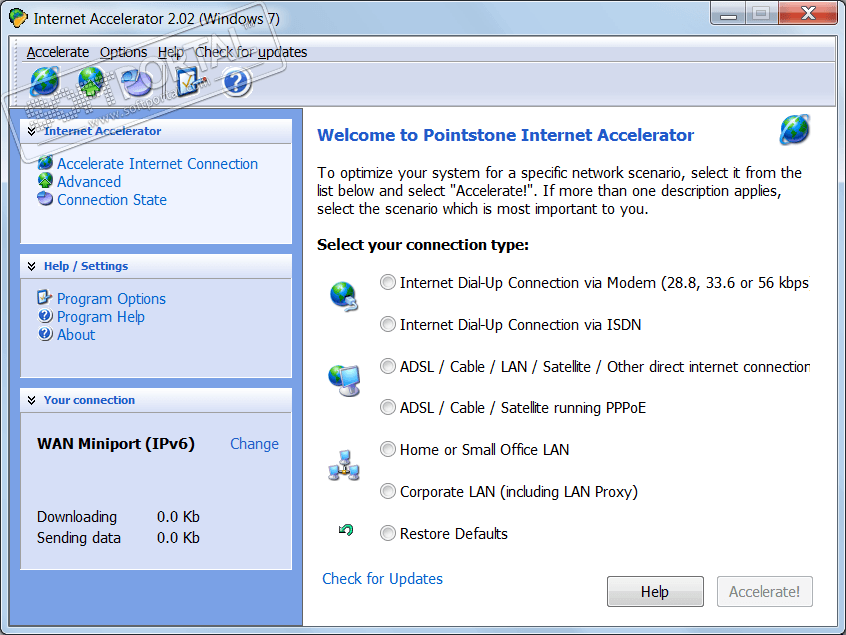Click the dial-up globe with phone icon
This screenshot has width=846, height=635.
coord(344,296)
